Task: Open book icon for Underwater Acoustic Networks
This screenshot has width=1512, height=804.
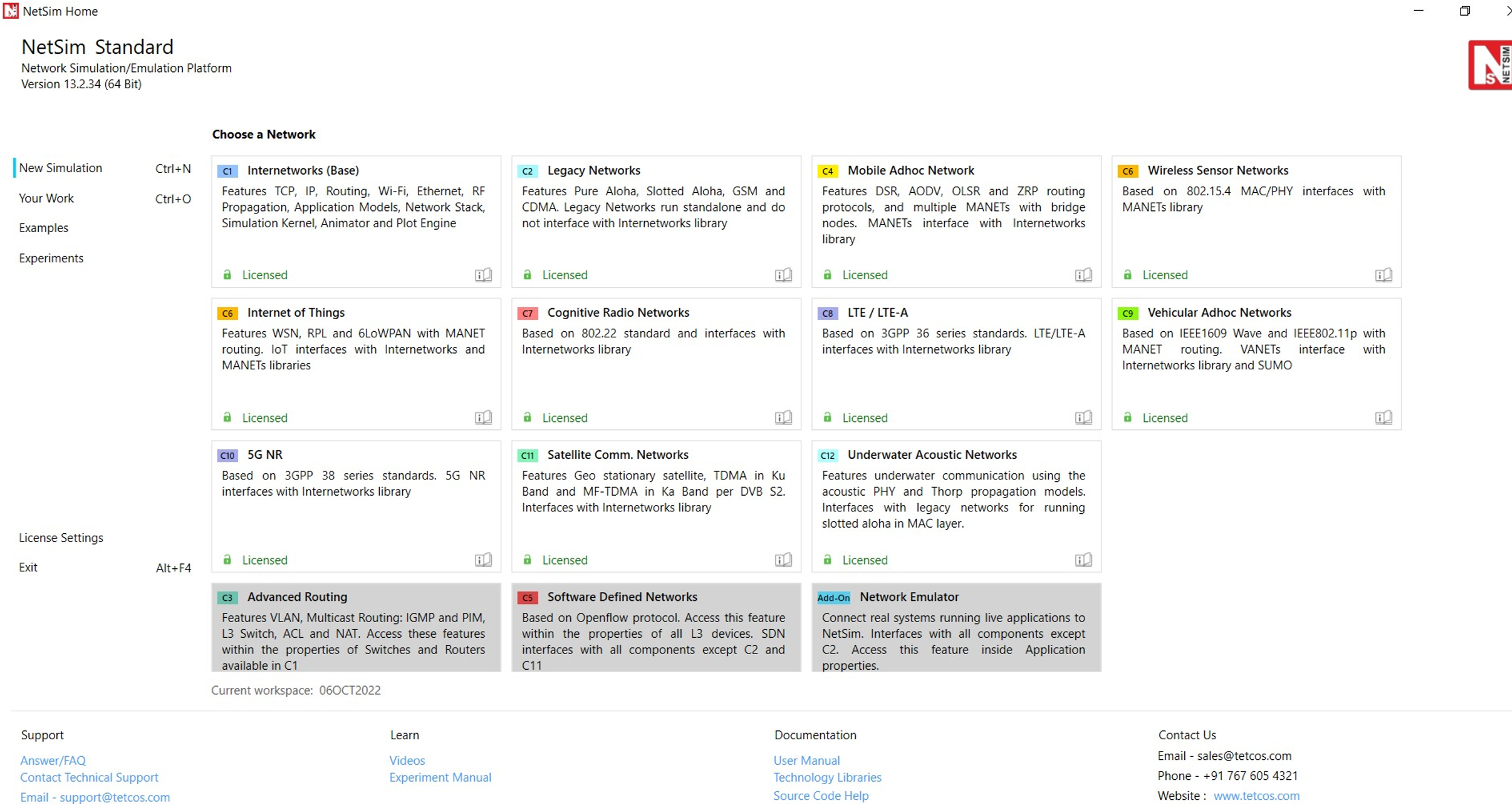Action: (1083, 560)
